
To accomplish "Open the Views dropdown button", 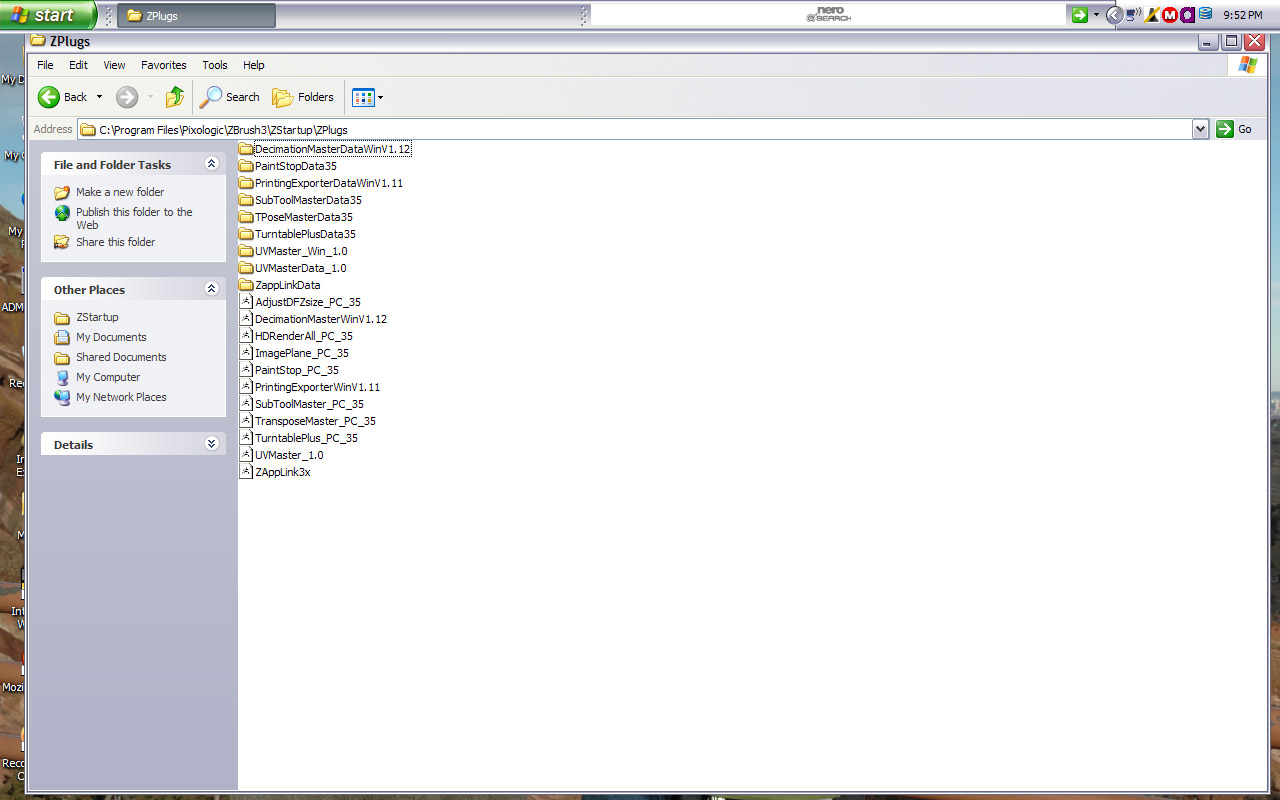I will point(368,97).
